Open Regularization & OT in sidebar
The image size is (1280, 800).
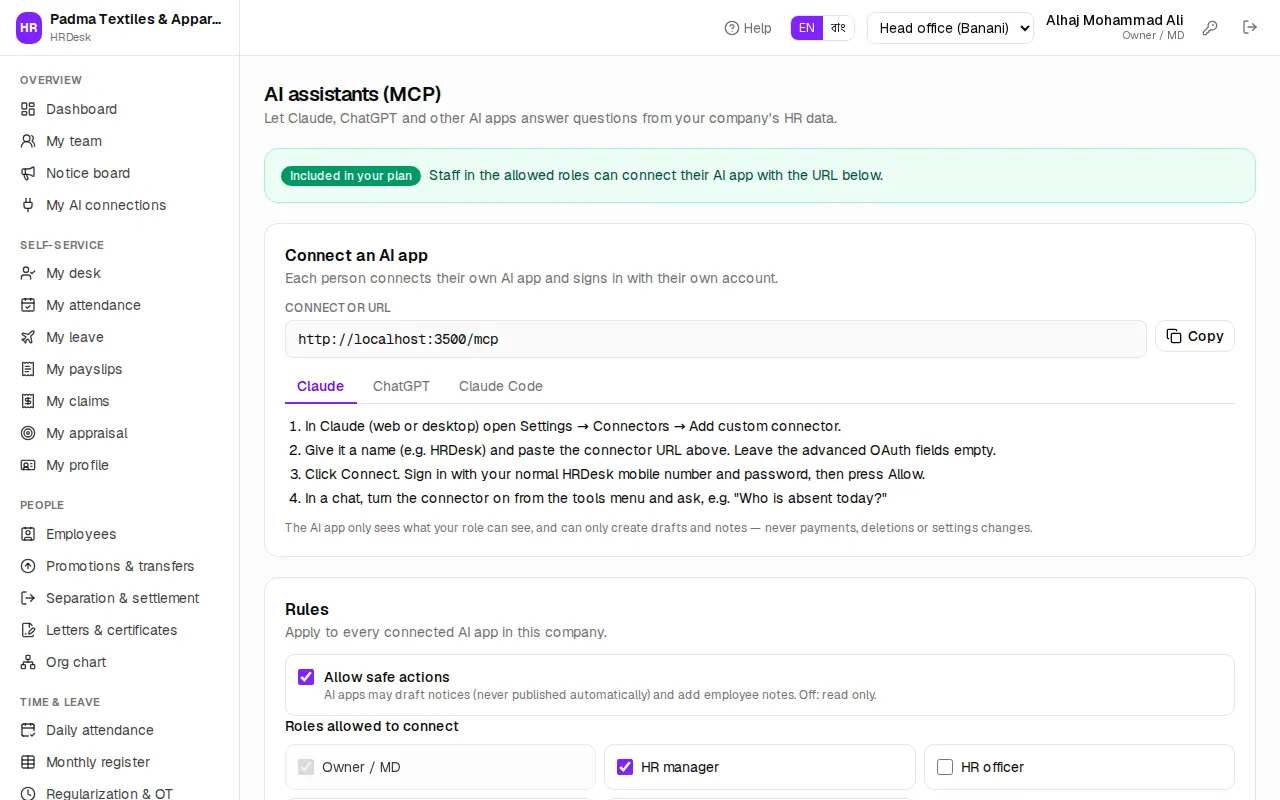click(120, 793)
